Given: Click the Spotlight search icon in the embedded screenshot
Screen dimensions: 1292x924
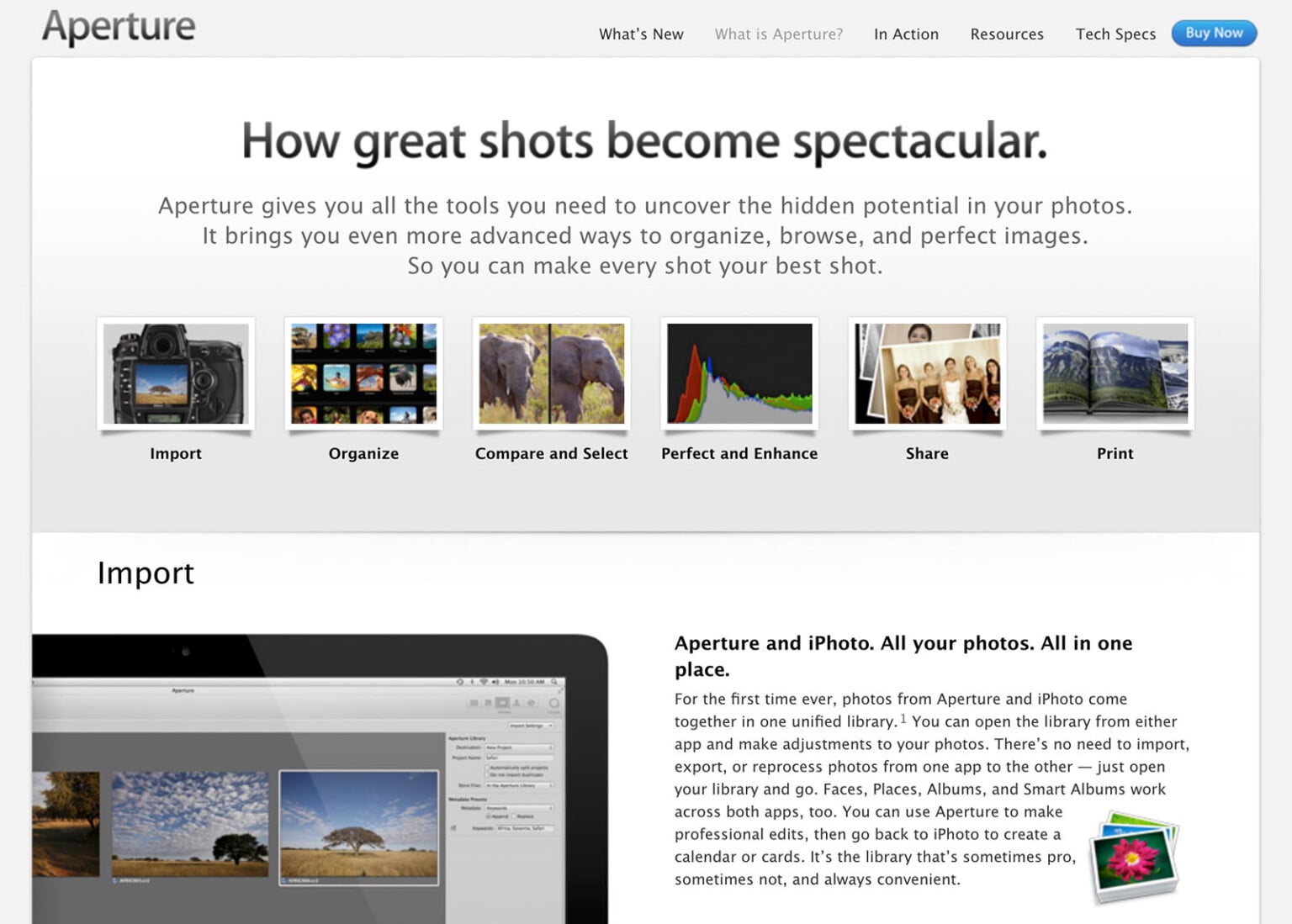Looking at the screenshot, I should tap(554, 681).
